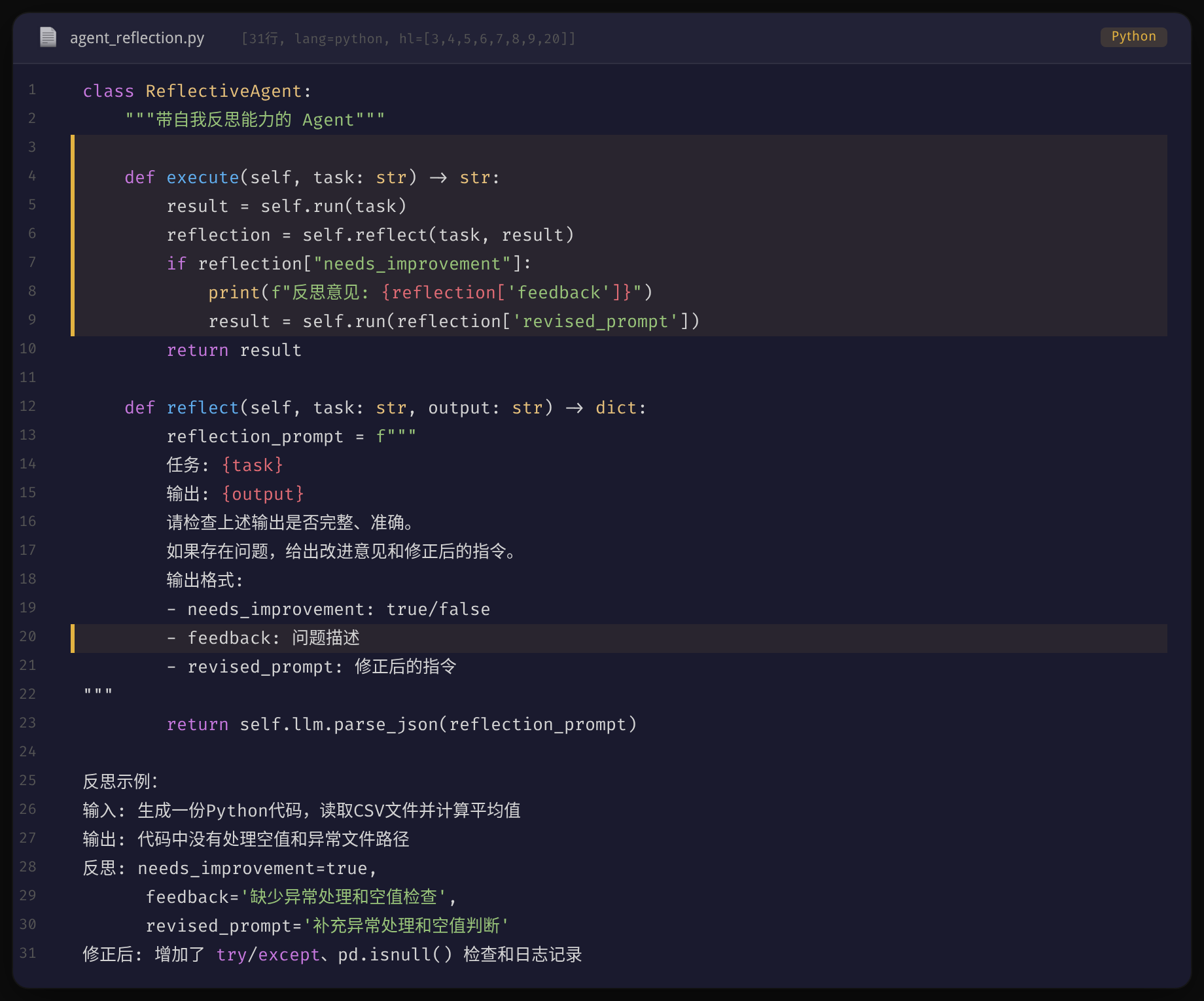Screen dimensions: 1204x1001
Task: Click line "反思: needs_improvement=true,"
Action: point(230,868)
